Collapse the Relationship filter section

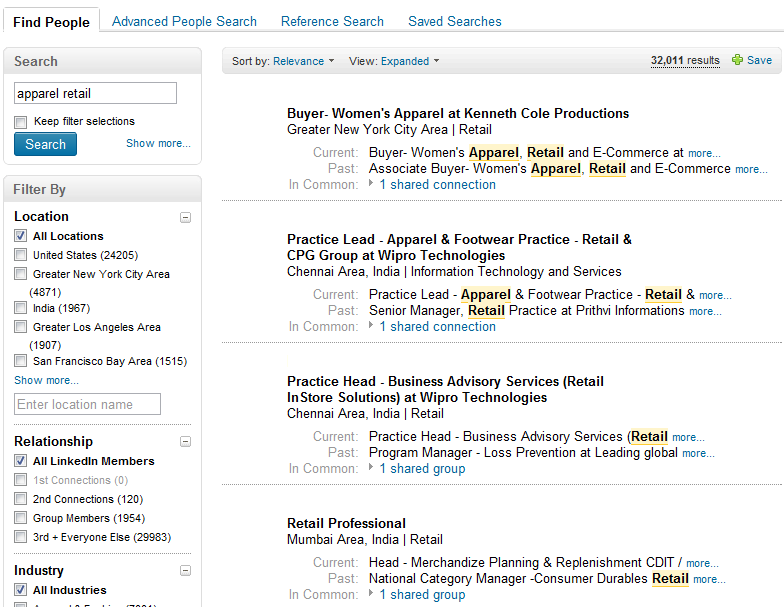pos(185,442)
